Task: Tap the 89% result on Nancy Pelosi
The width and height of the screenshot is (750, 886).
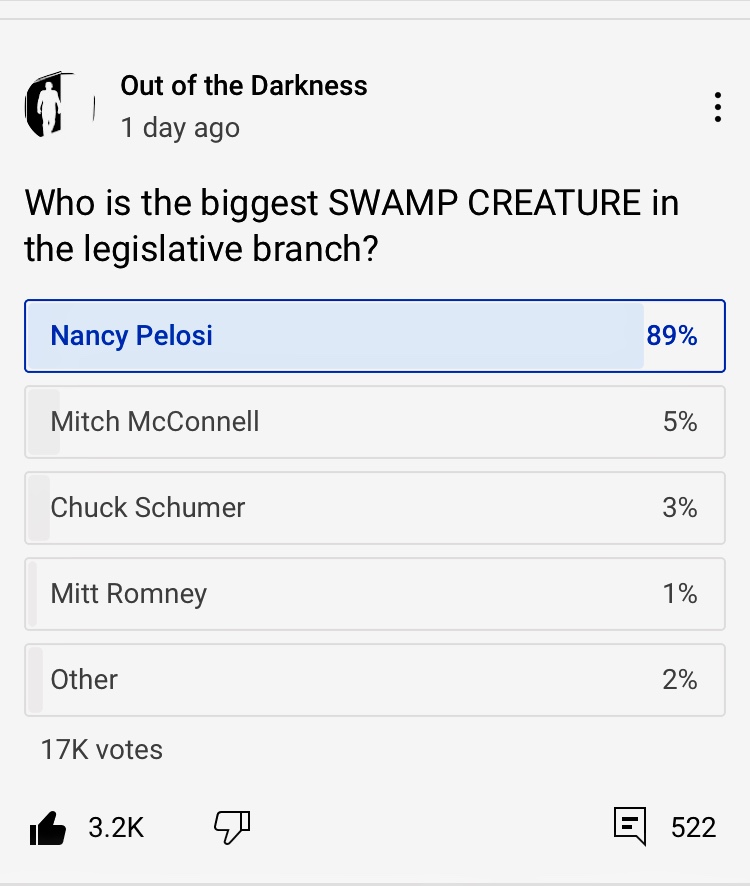Action: coord(672,336)
